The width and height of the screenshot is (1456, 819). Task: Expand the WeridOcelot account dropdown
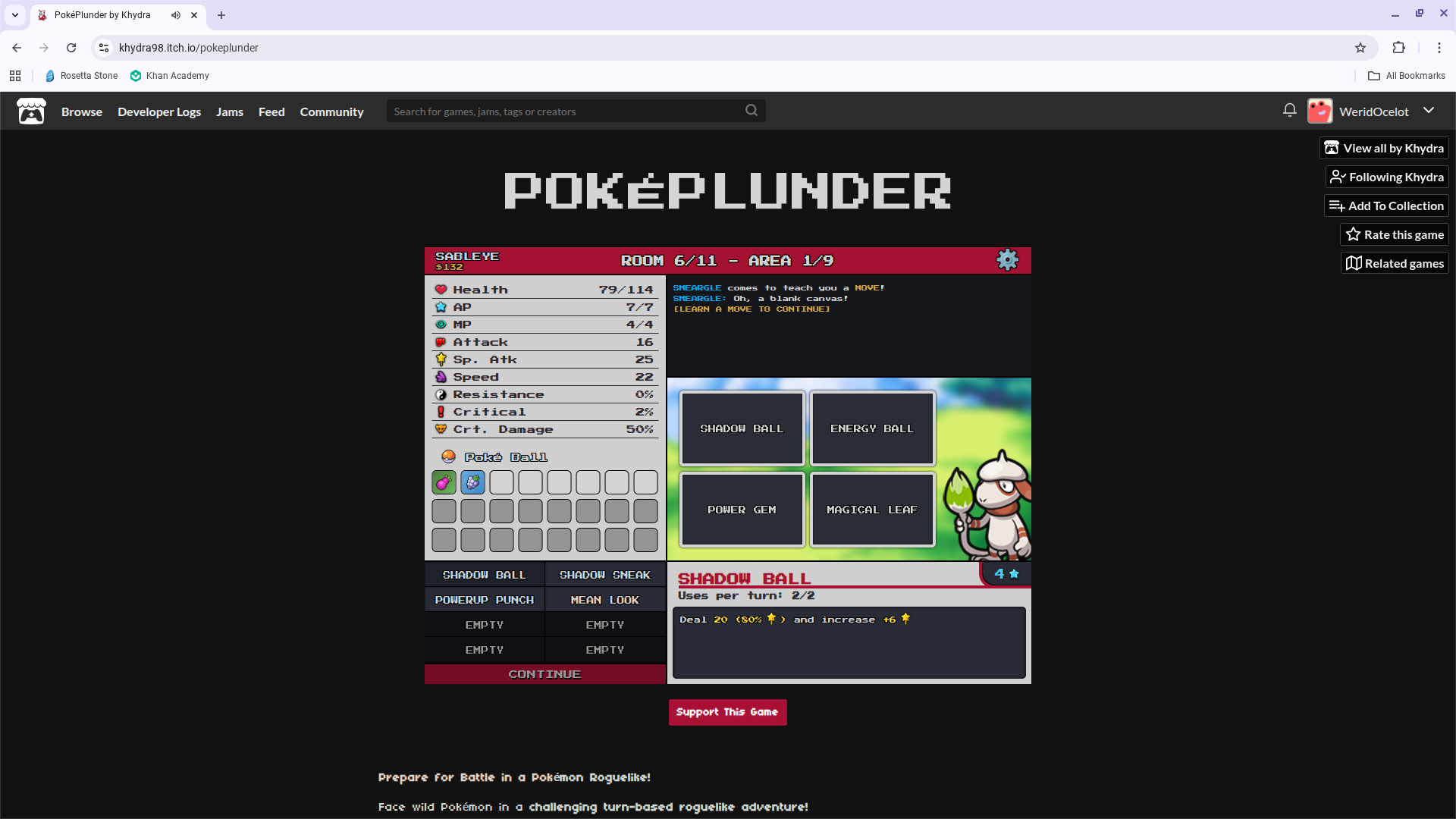pos(1429,111)
